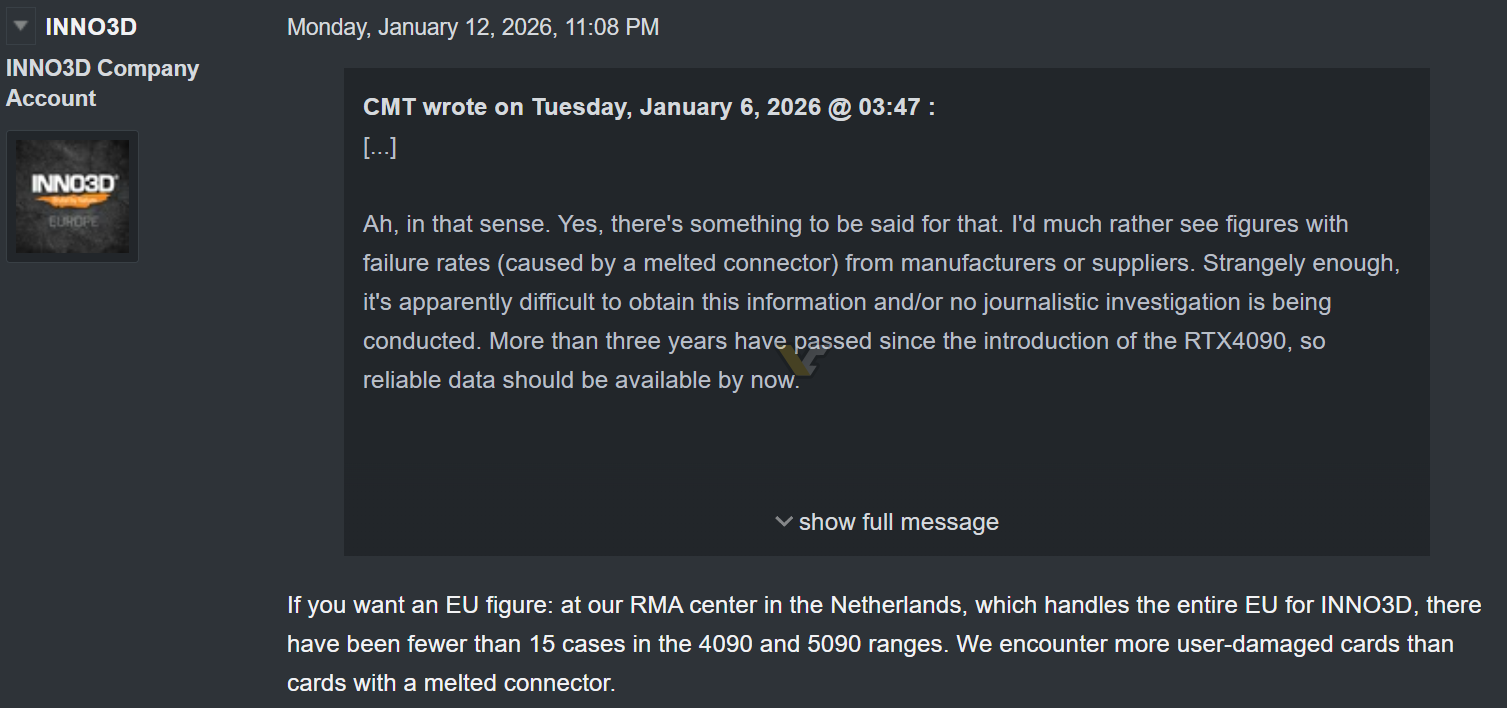The width and height of the screenshot is (1507, 708).
Task: Click the "INNO3D Company Account" user title
Action: click(102, 83)
